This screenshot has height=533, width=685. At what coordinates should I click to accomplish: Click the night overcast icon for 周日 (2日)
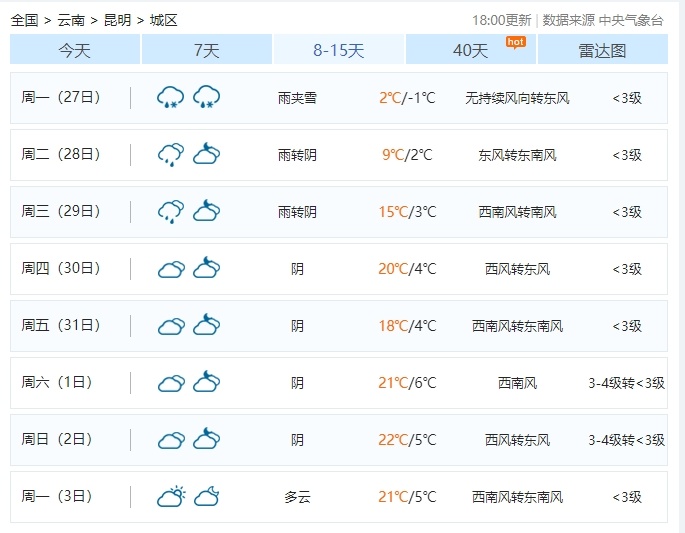coord(207,439)
